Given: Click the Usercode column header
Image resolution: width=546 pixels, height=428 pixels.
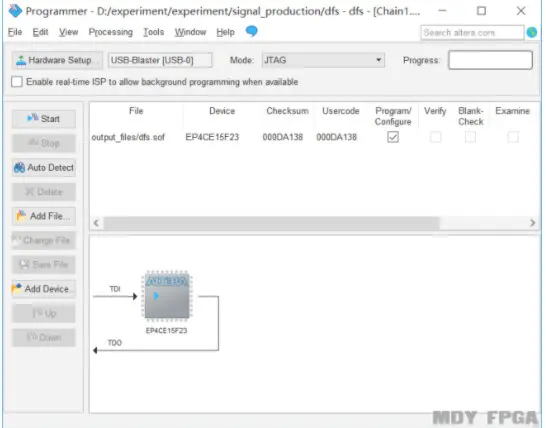Looking at the screenshot, I should (341, 111).
